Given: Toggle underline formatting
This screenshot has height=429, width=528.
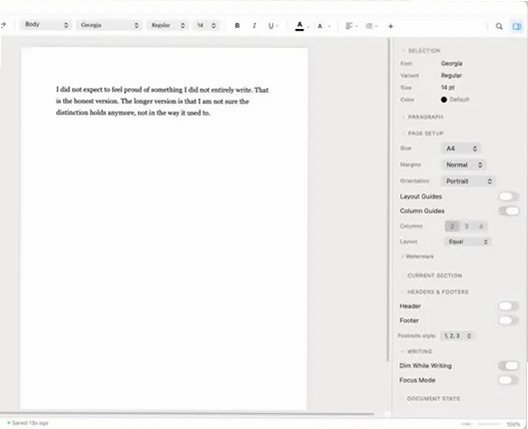Looking at the screenshot, I should pos(271,26).
